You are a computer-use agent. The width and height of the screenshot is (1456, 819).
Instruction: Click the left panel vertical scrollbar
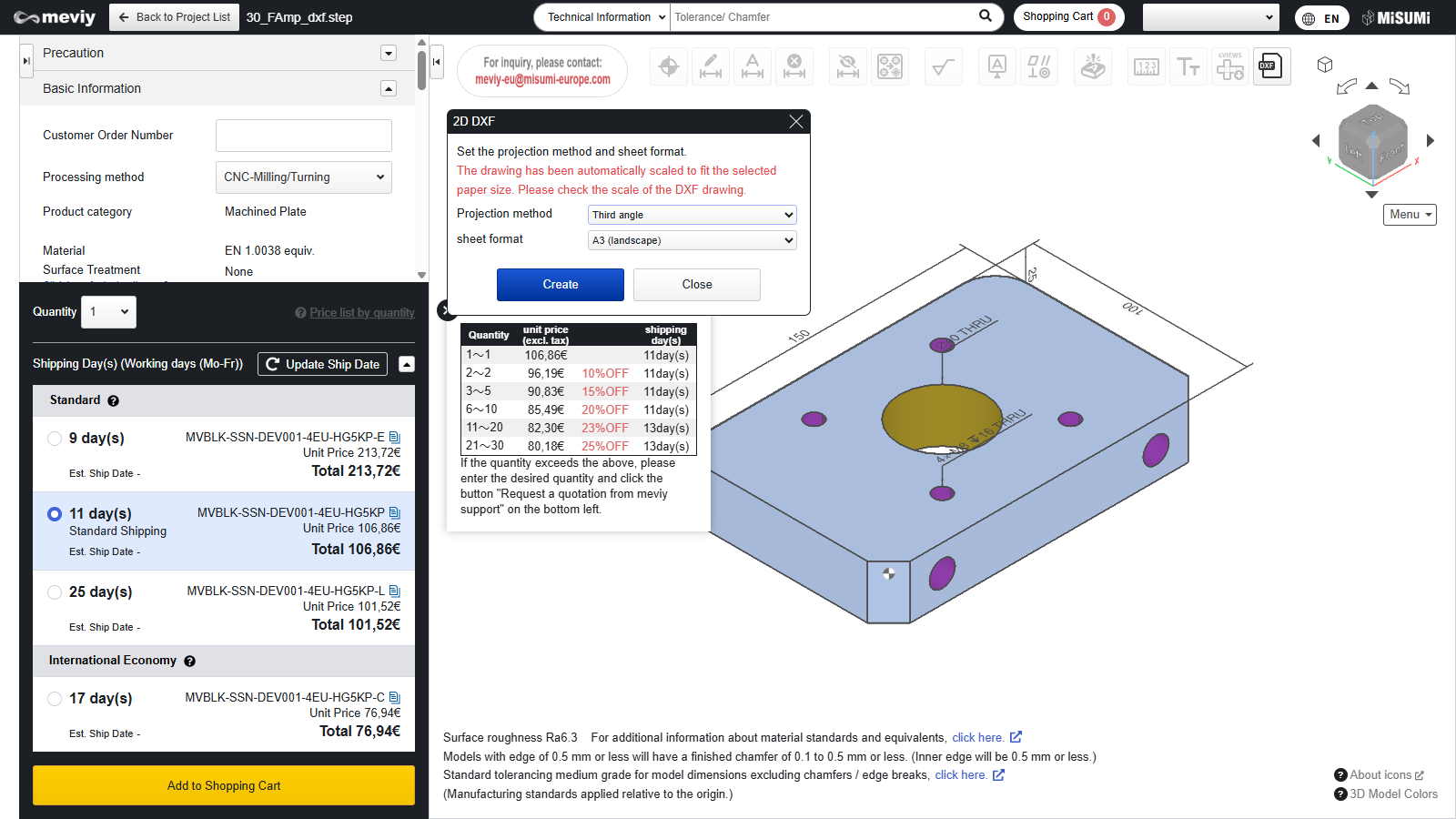[421, 71]
